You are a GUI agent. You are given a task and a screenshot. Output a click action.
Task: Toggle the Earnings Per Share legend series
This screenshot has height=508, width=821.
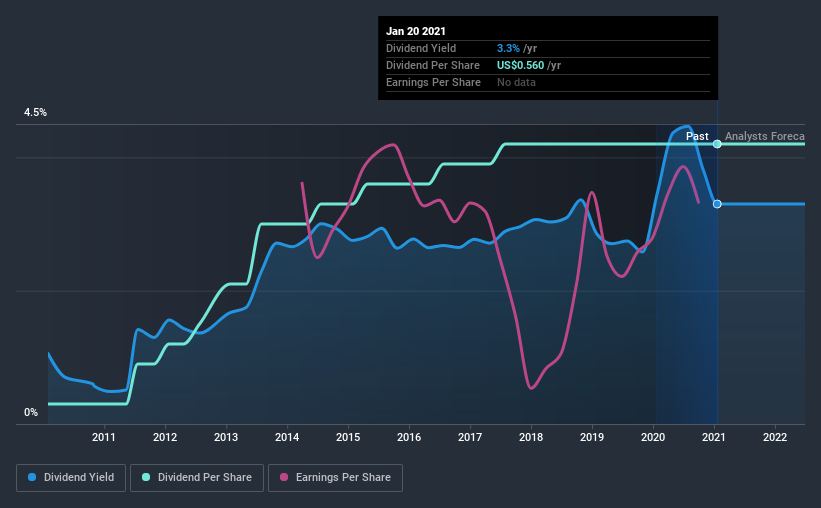click(335, 478)
